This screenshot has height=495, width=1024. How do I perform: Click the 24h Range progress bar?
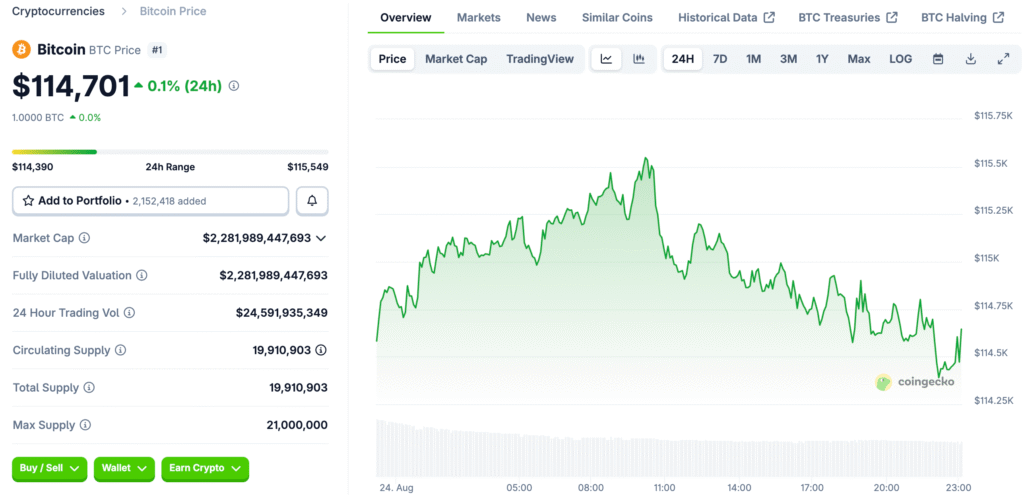click(170, 152)
